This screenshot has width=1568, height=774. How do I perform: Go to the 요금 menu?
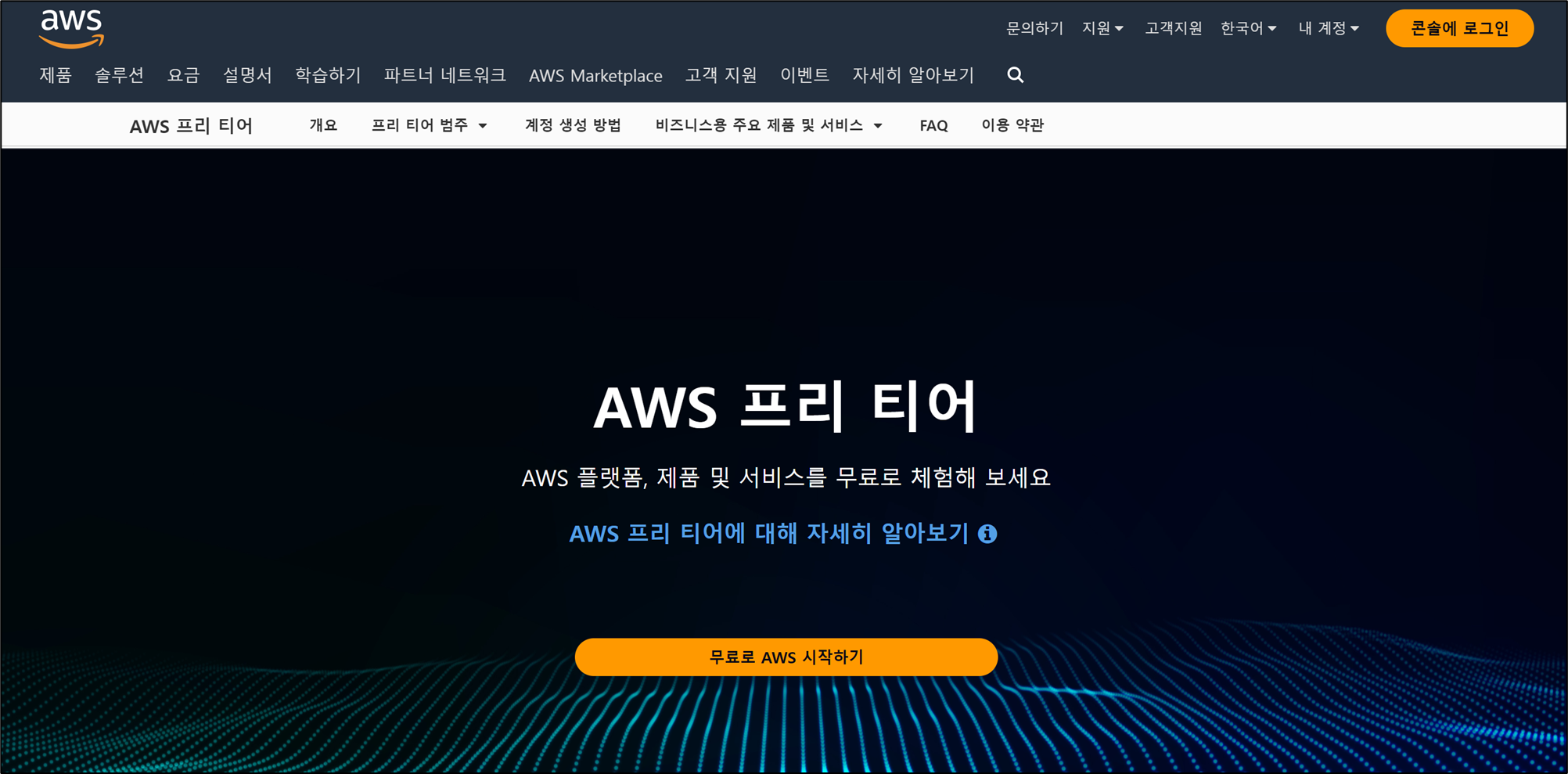click(x=184, y=75)
